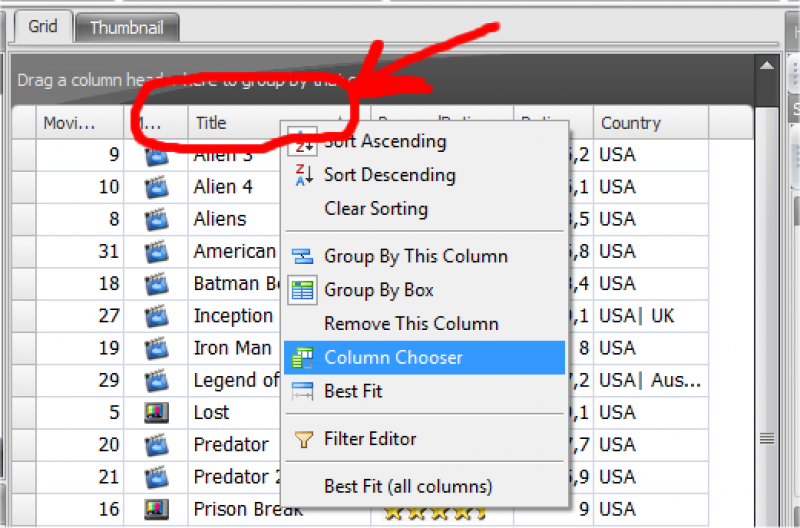Click the Group By Box icon
Image resolution: width=800 pixels, height=528 pixels.
coord(303,291)
